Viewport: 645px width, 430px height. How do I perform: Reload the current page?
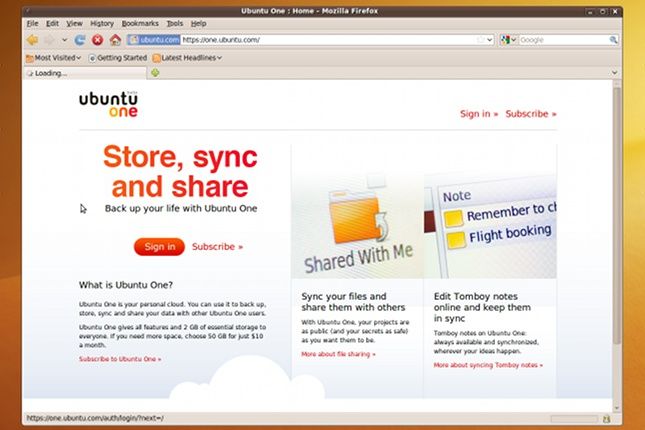pos(80,40)
